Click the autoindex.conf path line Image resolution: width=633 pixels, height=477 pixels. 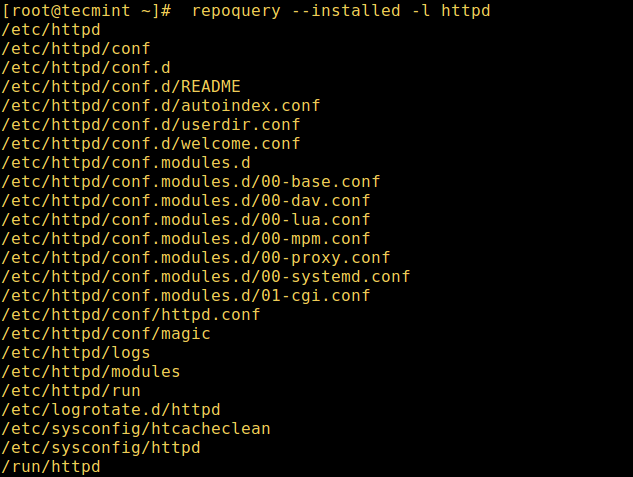[x=161, y=106]
